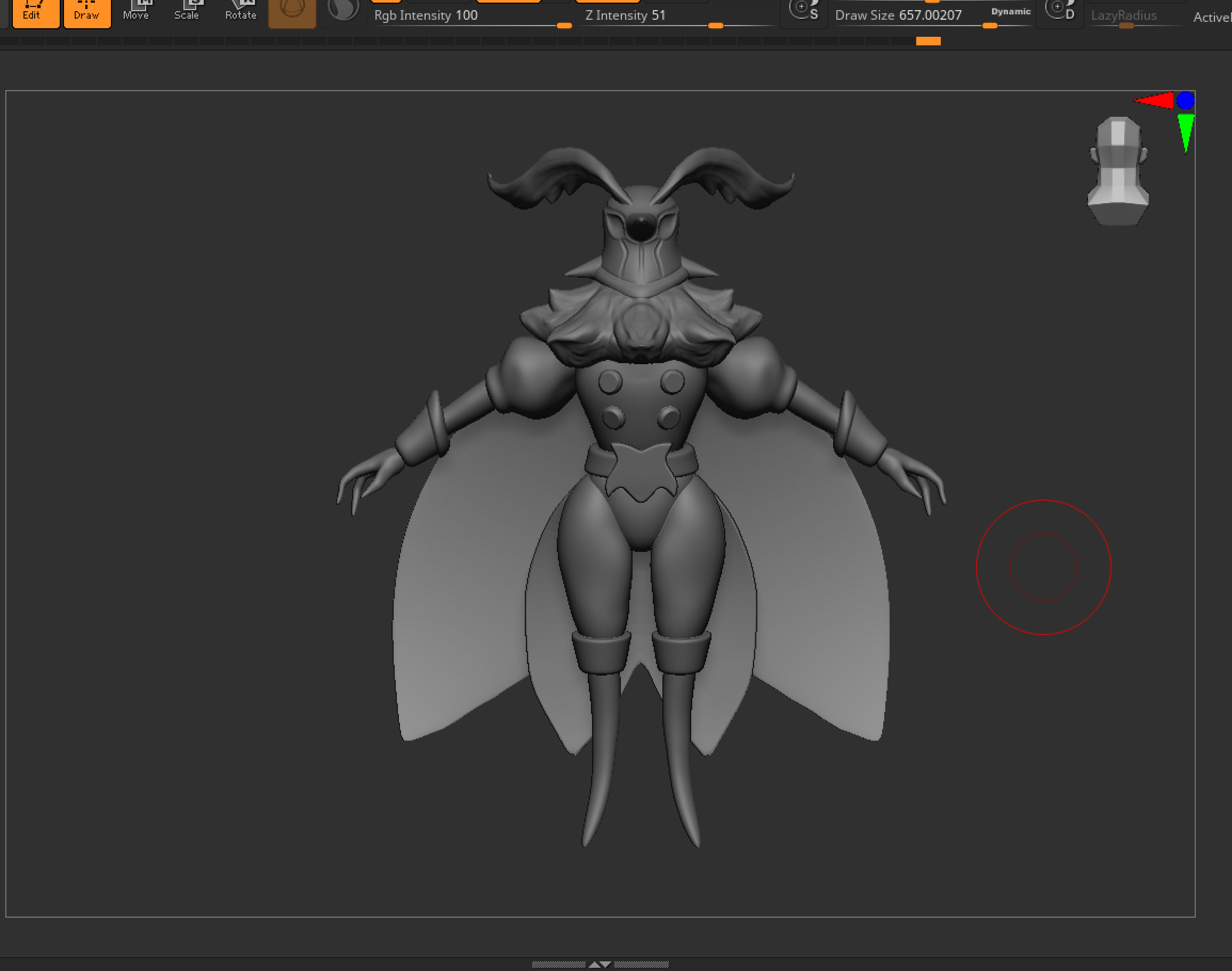1232x971 pixels.
Task: Select the Rotate transform tool
Action: click(241, 12)
